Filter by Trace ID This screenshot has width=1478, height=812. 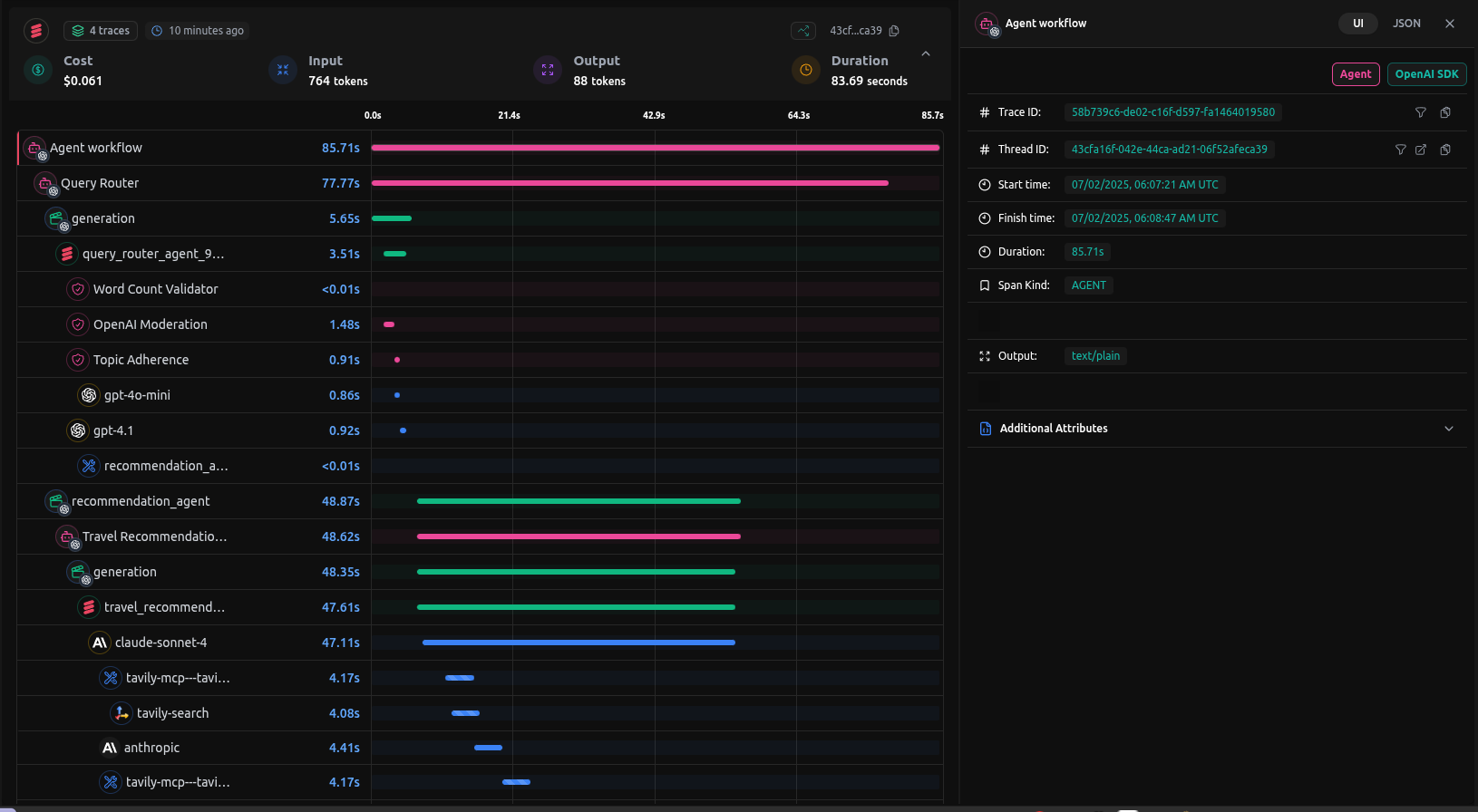tap(1421, 112)
